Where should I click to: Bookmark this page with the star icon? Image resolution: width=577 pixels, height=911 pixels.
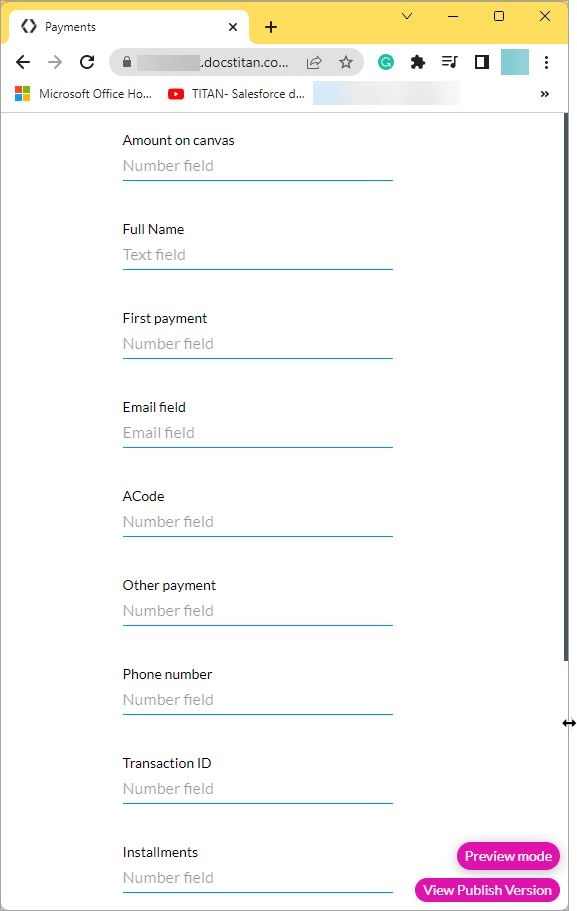pos(346,61)
